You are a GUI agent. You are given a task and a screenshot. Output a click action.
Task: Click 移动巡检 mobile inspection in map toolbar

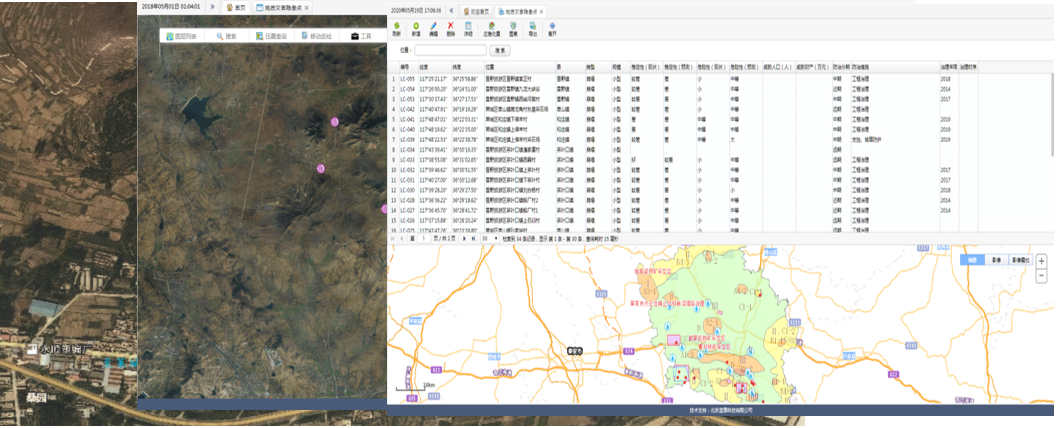click(317, 36)
